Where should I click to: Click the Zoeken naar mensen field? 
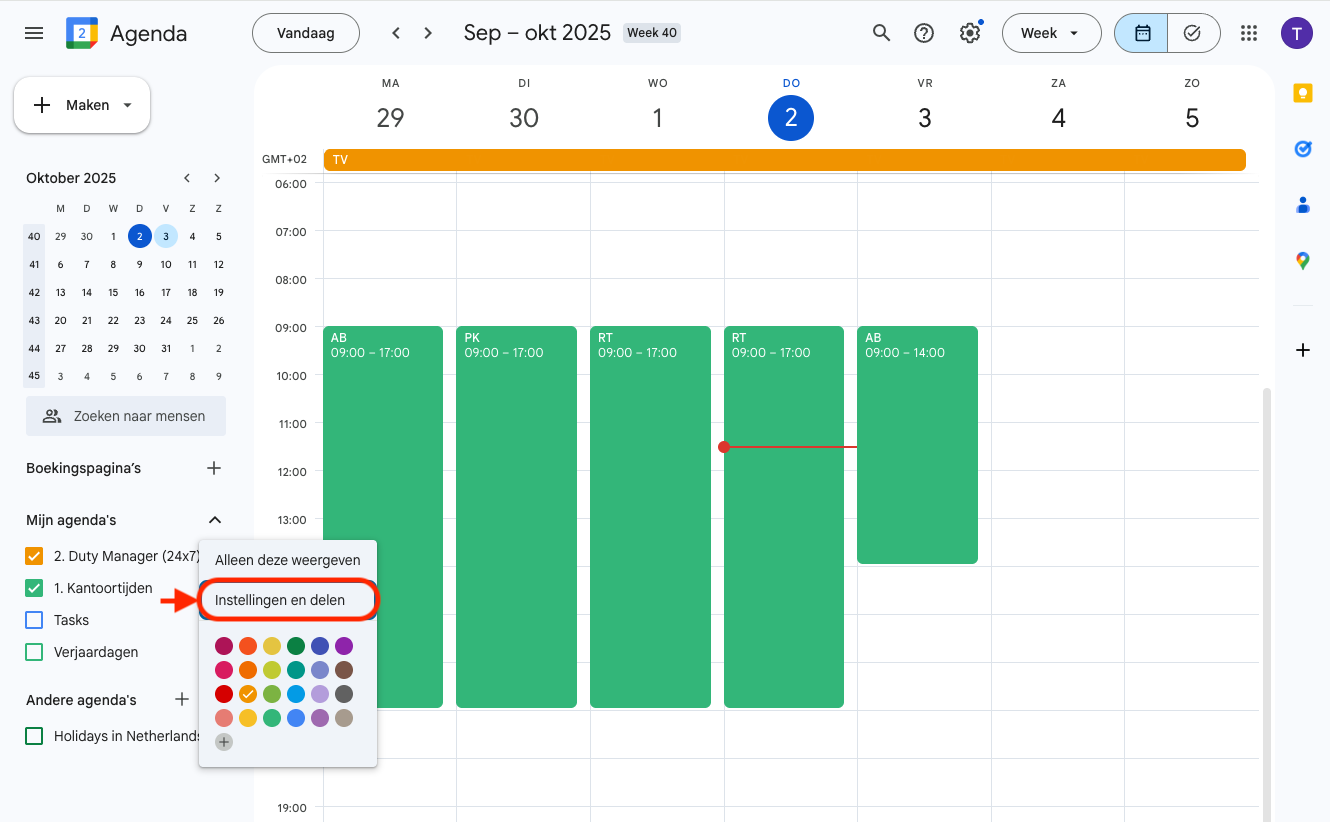point(126,416)
